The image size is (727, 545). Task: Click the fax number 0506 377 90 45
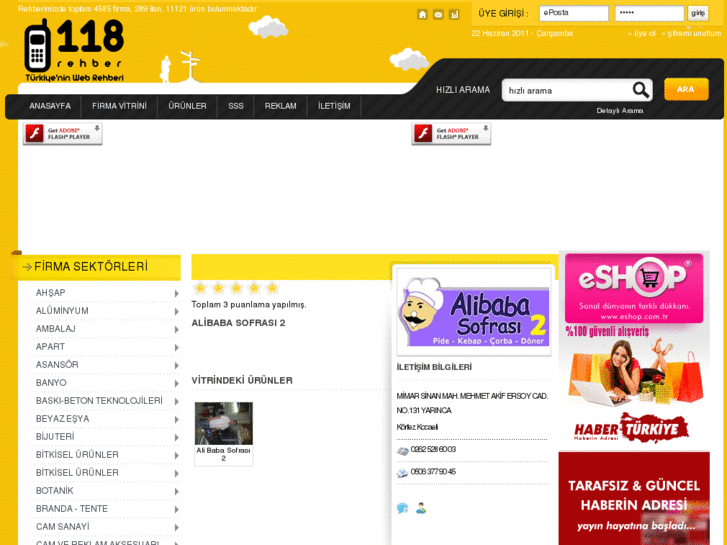coord(433,471)
